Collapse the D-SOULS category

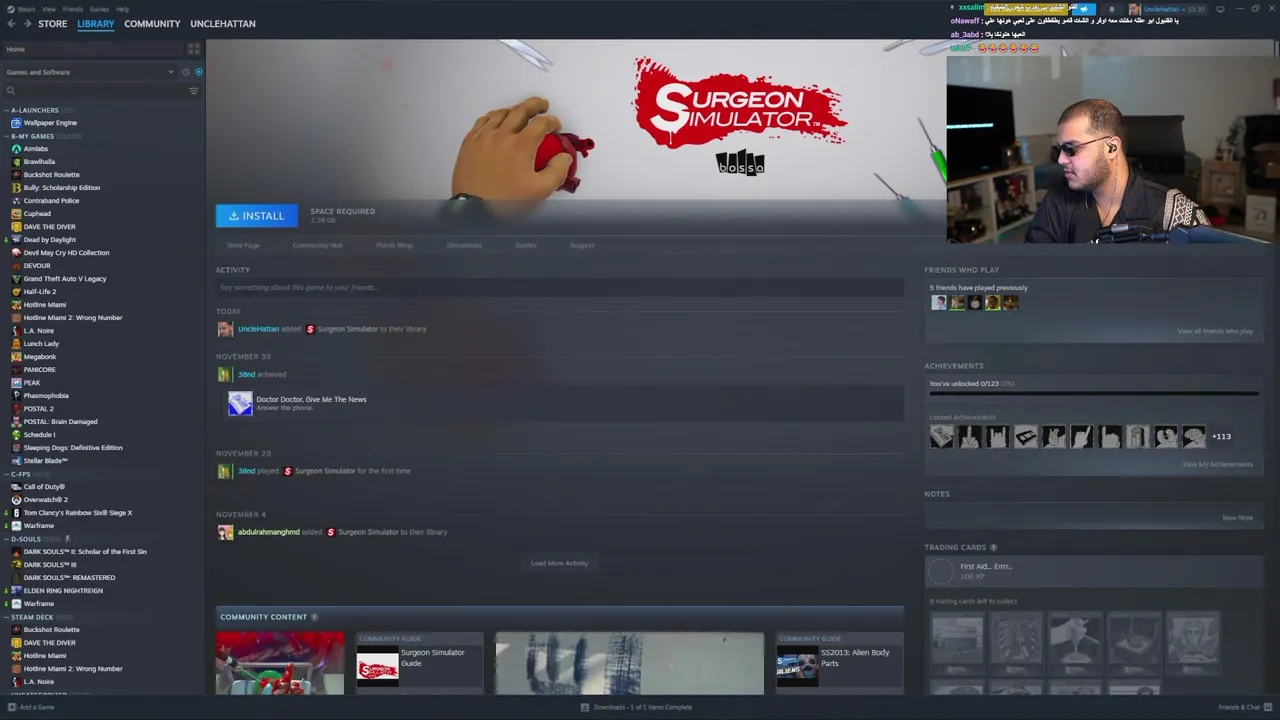click(6, 539)
